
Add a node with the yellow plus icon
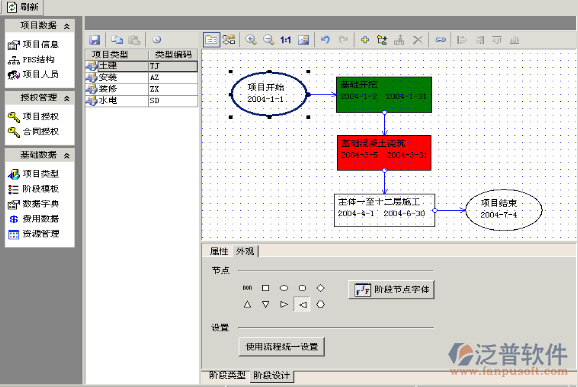tap(365, 40)
